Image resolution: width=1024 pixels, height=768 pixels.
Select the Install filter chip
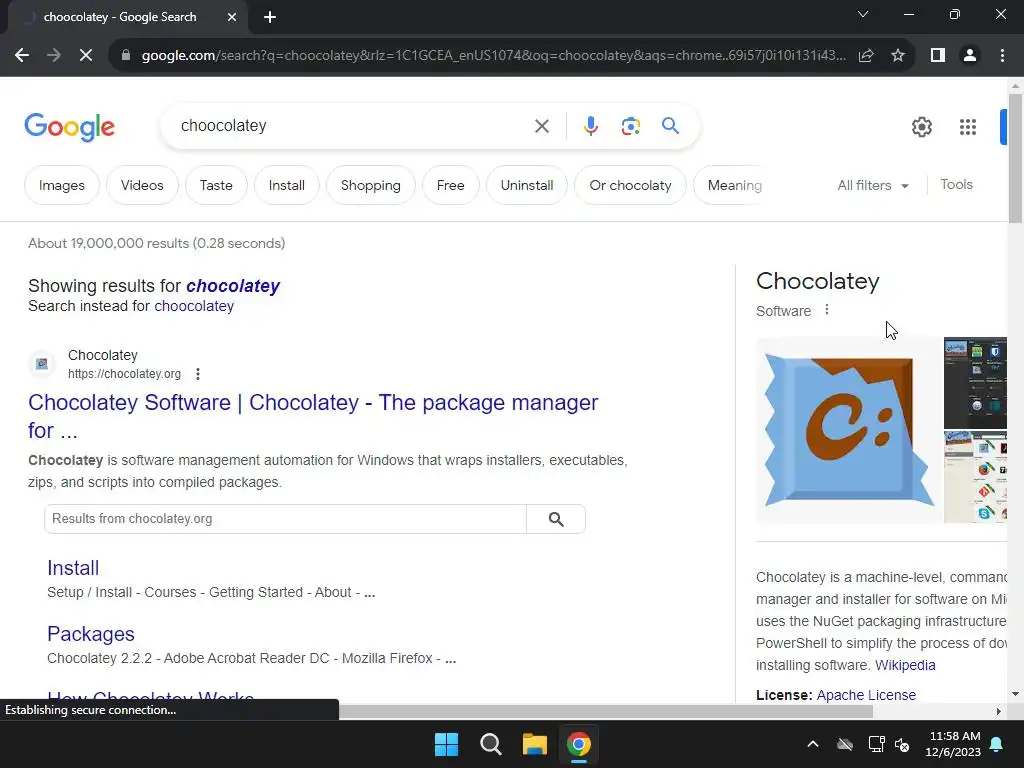pyautogui.click(x=287, y=185)
